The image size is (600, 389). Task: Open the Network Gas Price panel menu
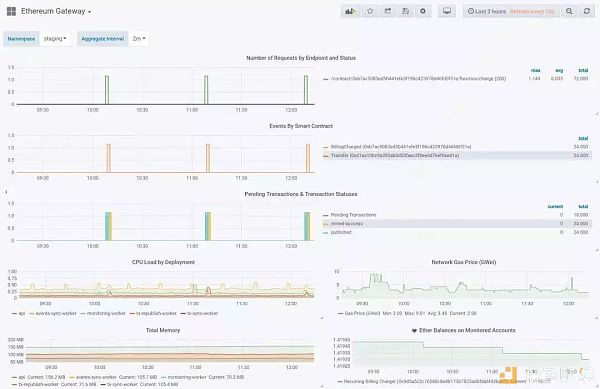tap(464, 262)
